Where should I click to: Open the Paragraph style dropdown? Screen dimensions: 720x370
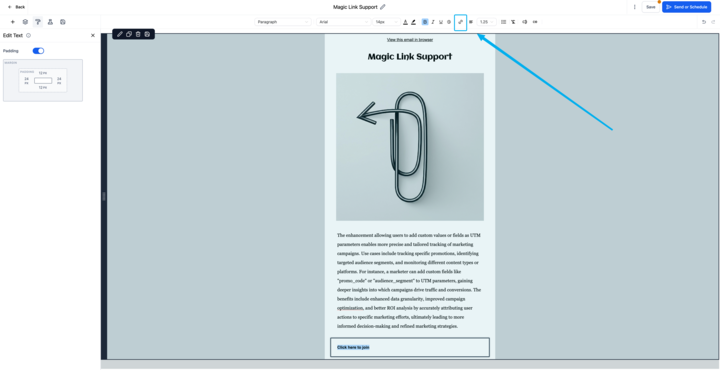283,22
